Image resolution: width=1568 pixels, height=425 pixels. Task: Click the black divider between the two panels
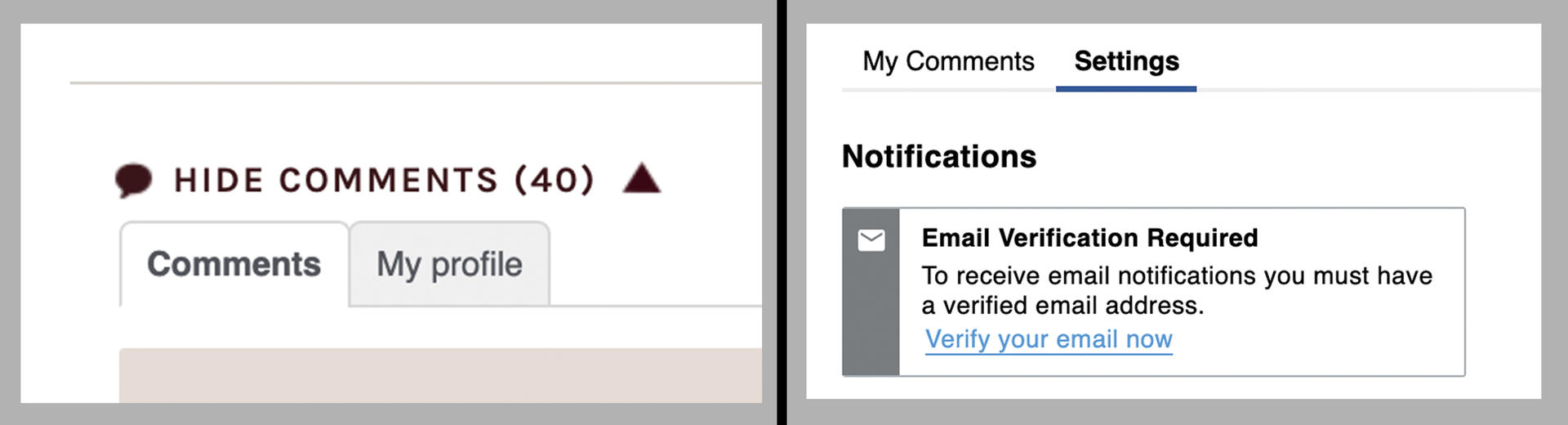point(782,212)
